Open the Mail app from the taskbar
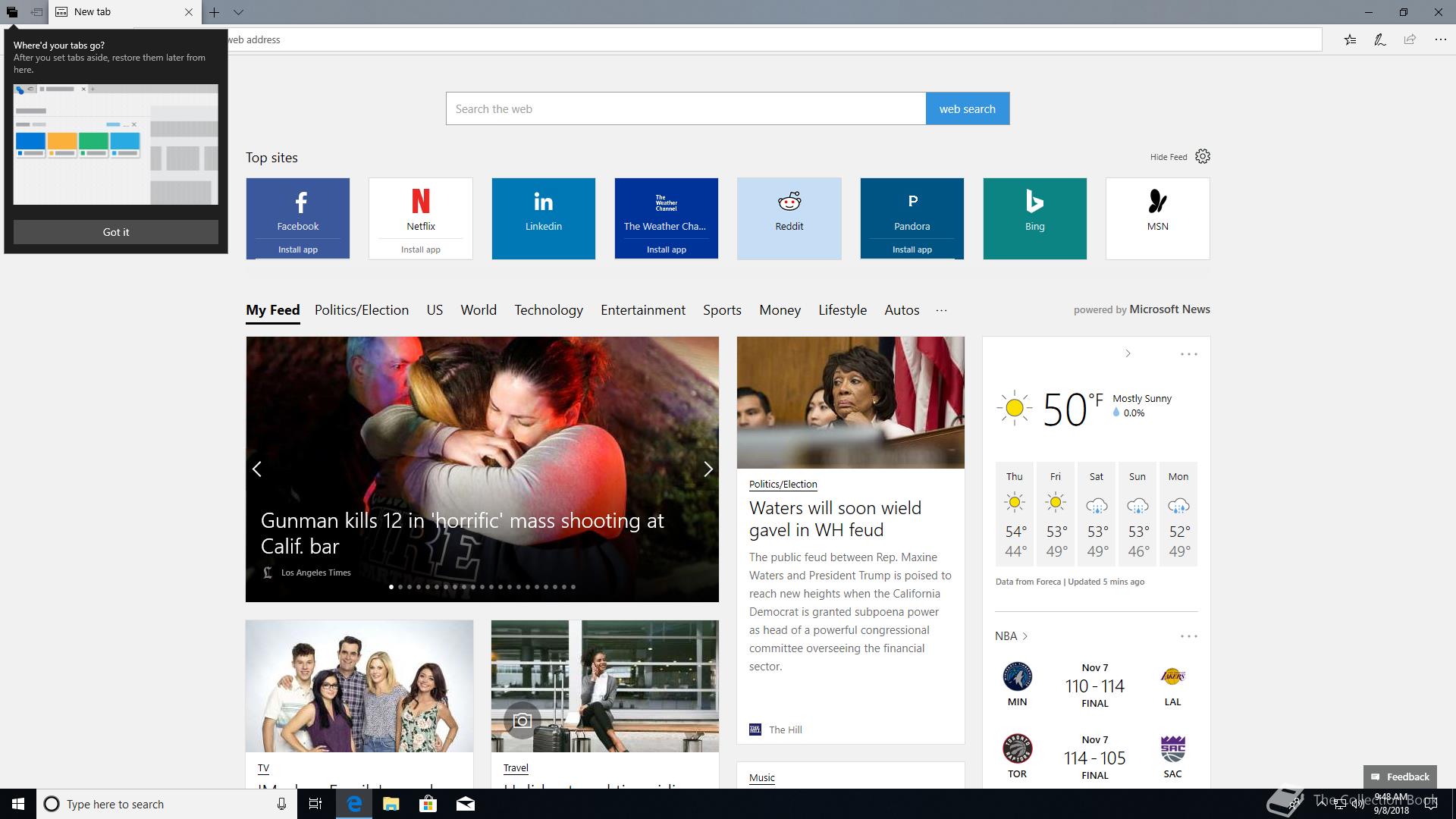The height and width of the screenshot is (819, 1456). point(466,804)
